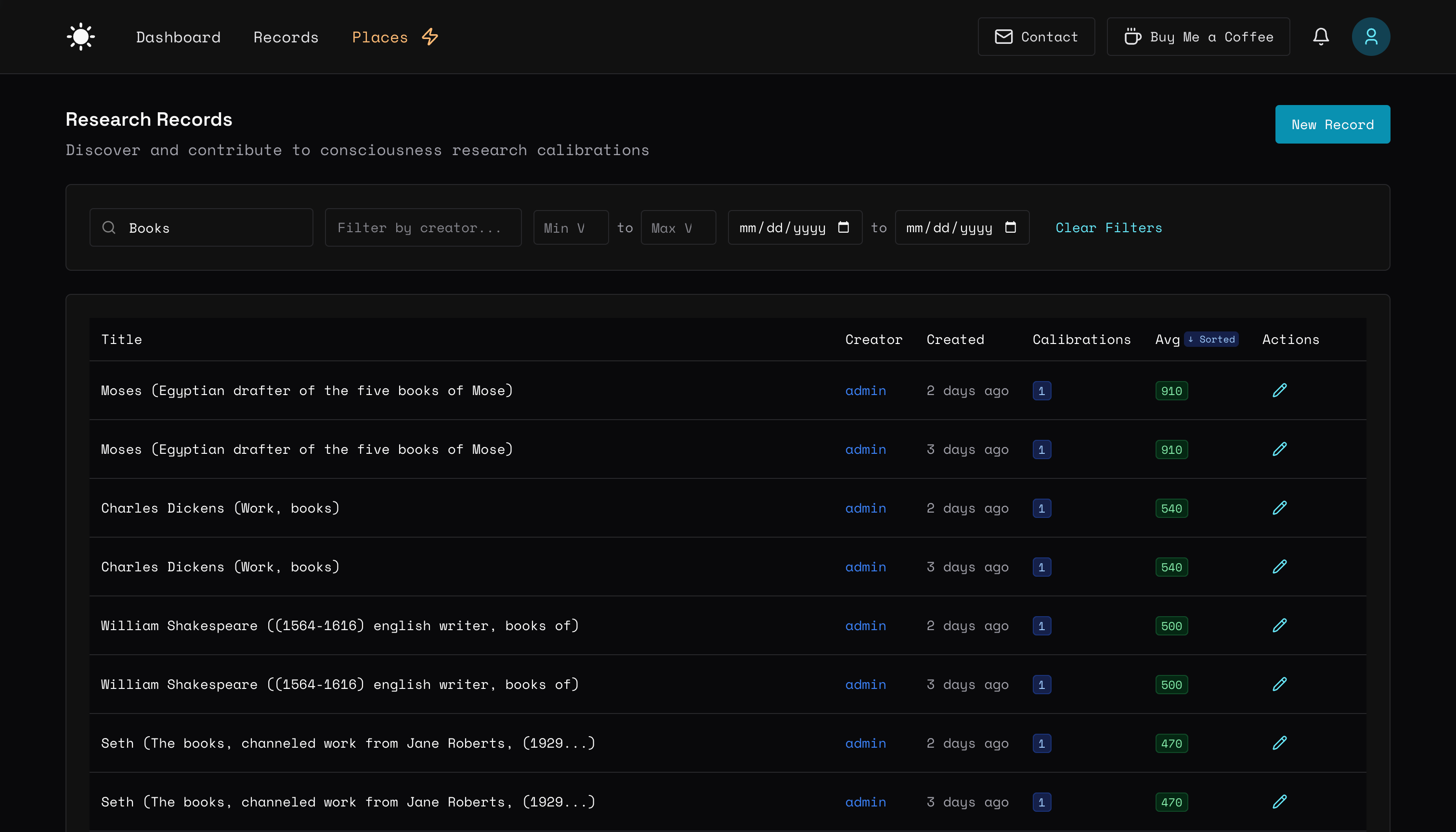Viewport: 1456px width, 832px height.
Task: Edit Charles Dickens record created 2 days ago
Action: pyautogui.click(x=1280, y=508)
